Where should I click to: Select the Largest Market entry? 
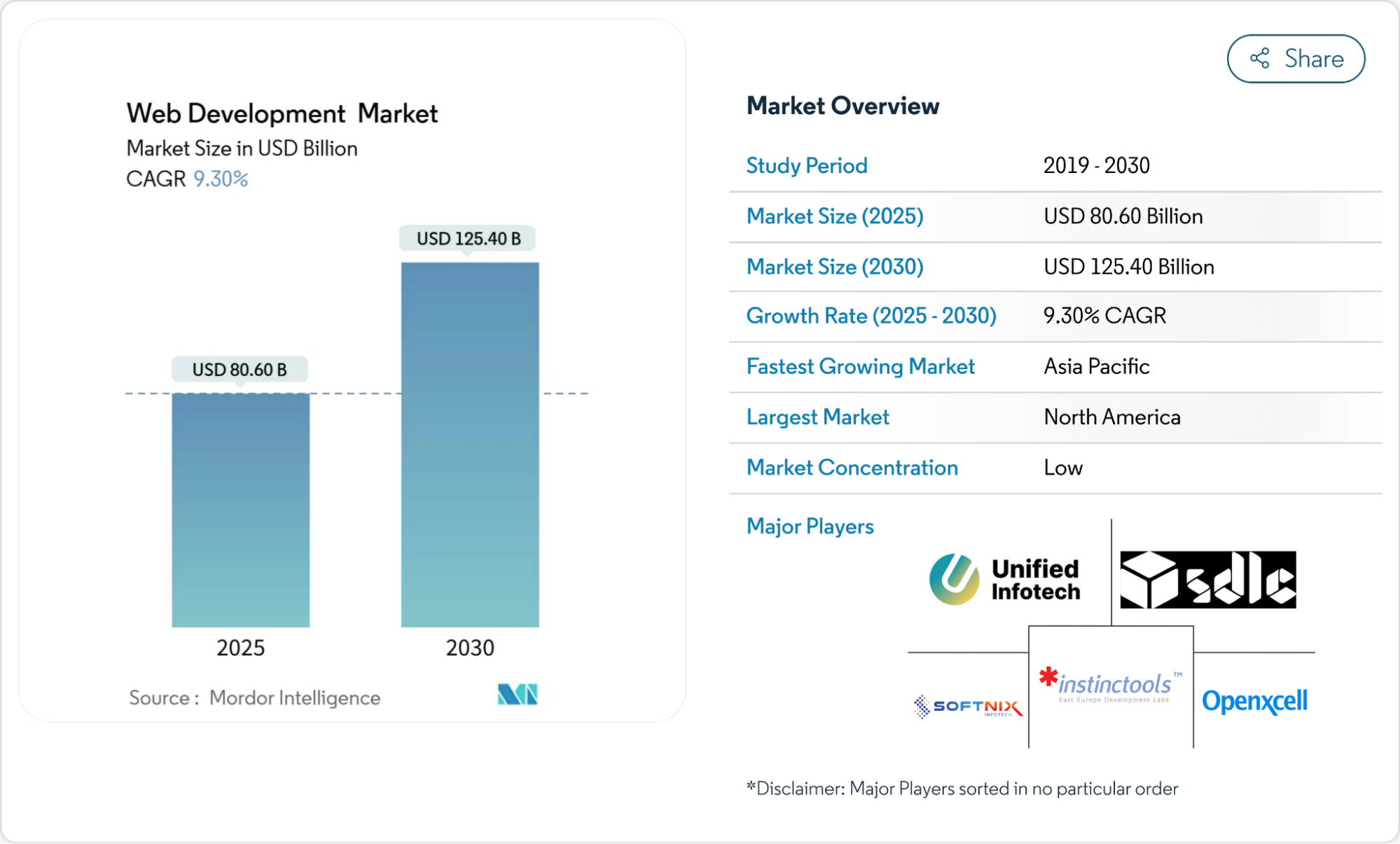[818, 417]
